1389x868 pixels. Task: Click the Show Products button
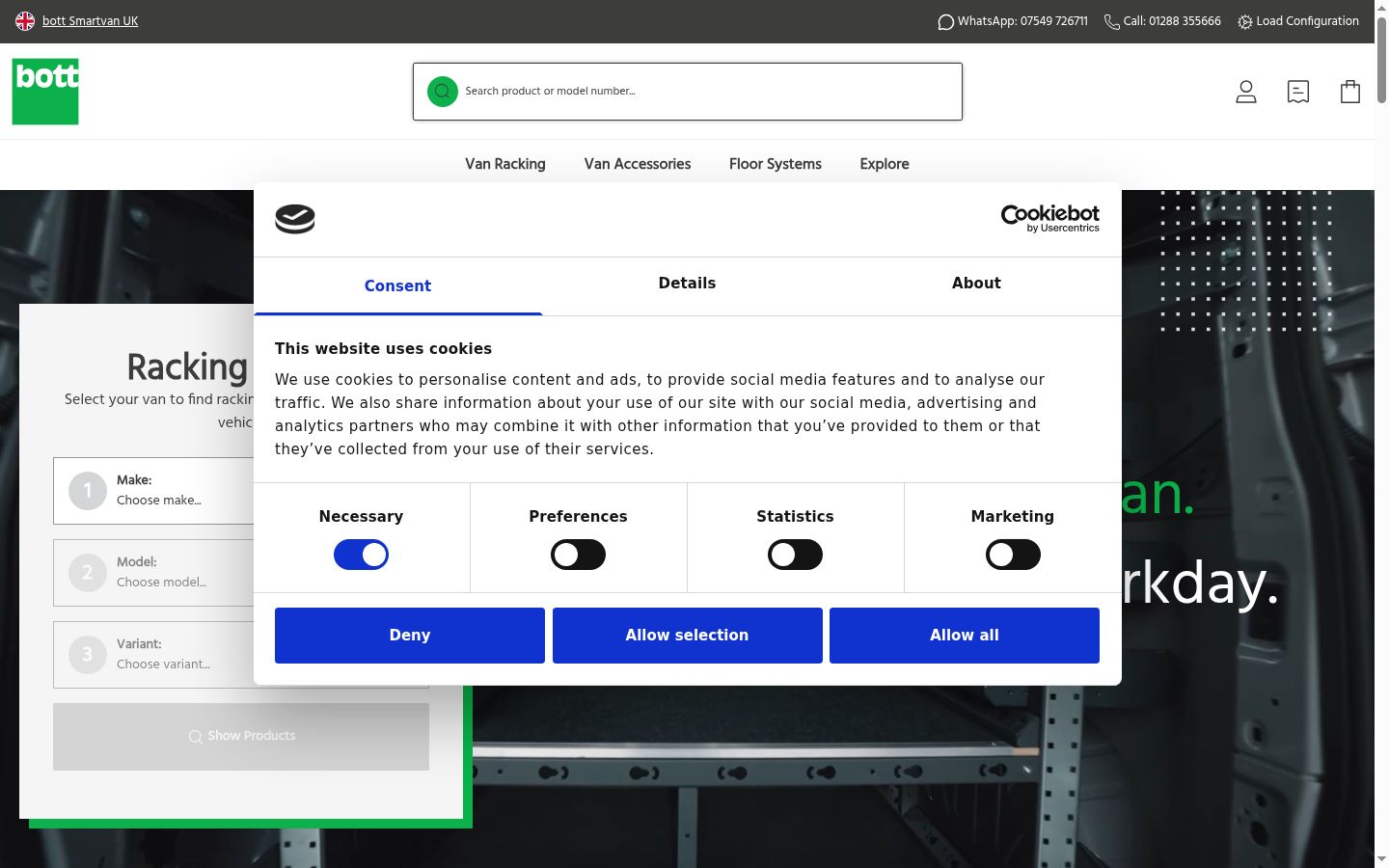[241, 737]
